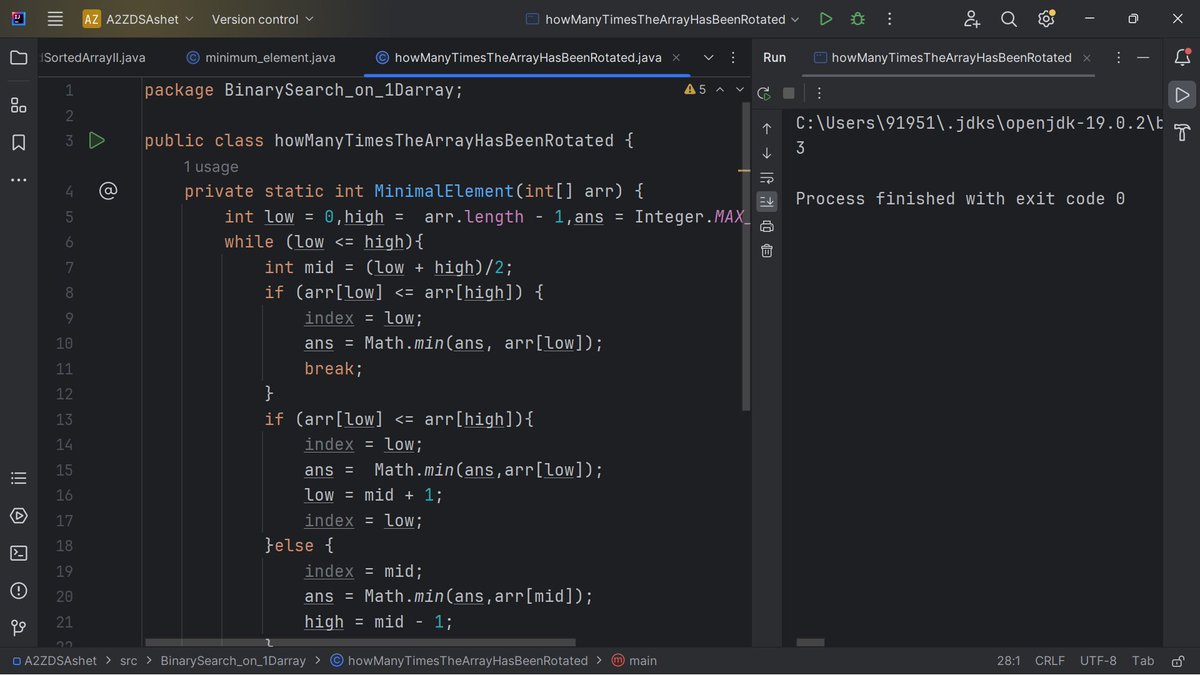This screenshot has width=1200, height=675.
Task: Navigate up the stack trace arrow
Action: (x=767, y=128)
